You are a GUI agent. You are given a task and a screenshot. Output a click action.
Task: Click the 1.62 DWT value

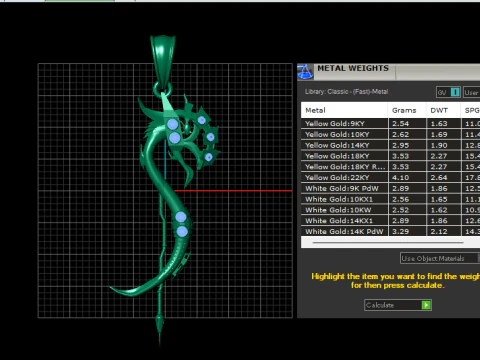tap(439, 210)
